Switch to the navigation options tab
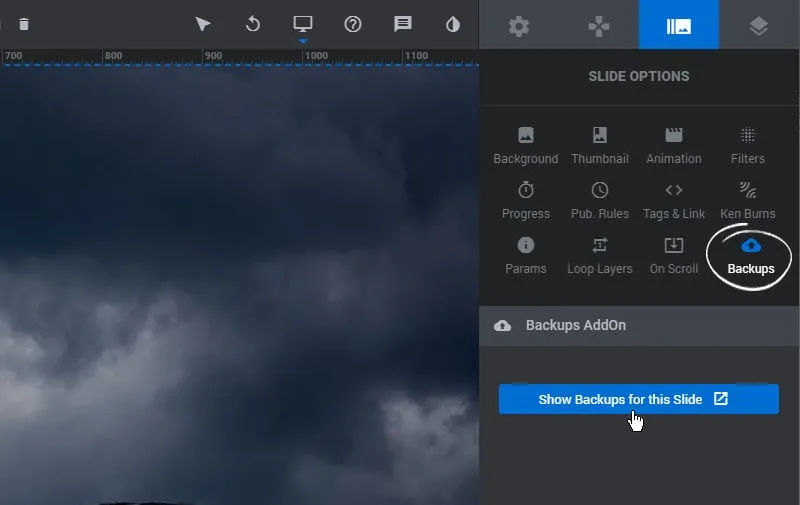 pos(599,26)
